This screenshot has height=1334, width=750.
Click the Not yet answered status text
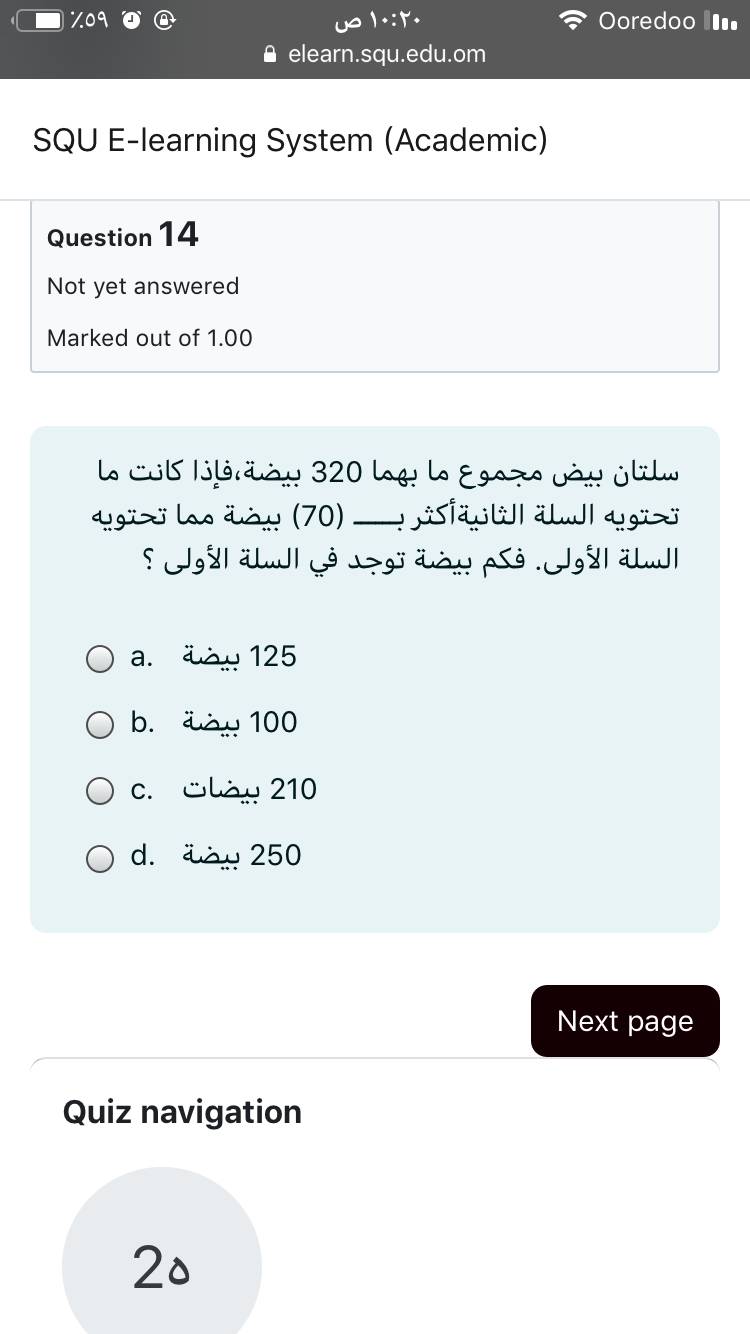click(143, 286)
